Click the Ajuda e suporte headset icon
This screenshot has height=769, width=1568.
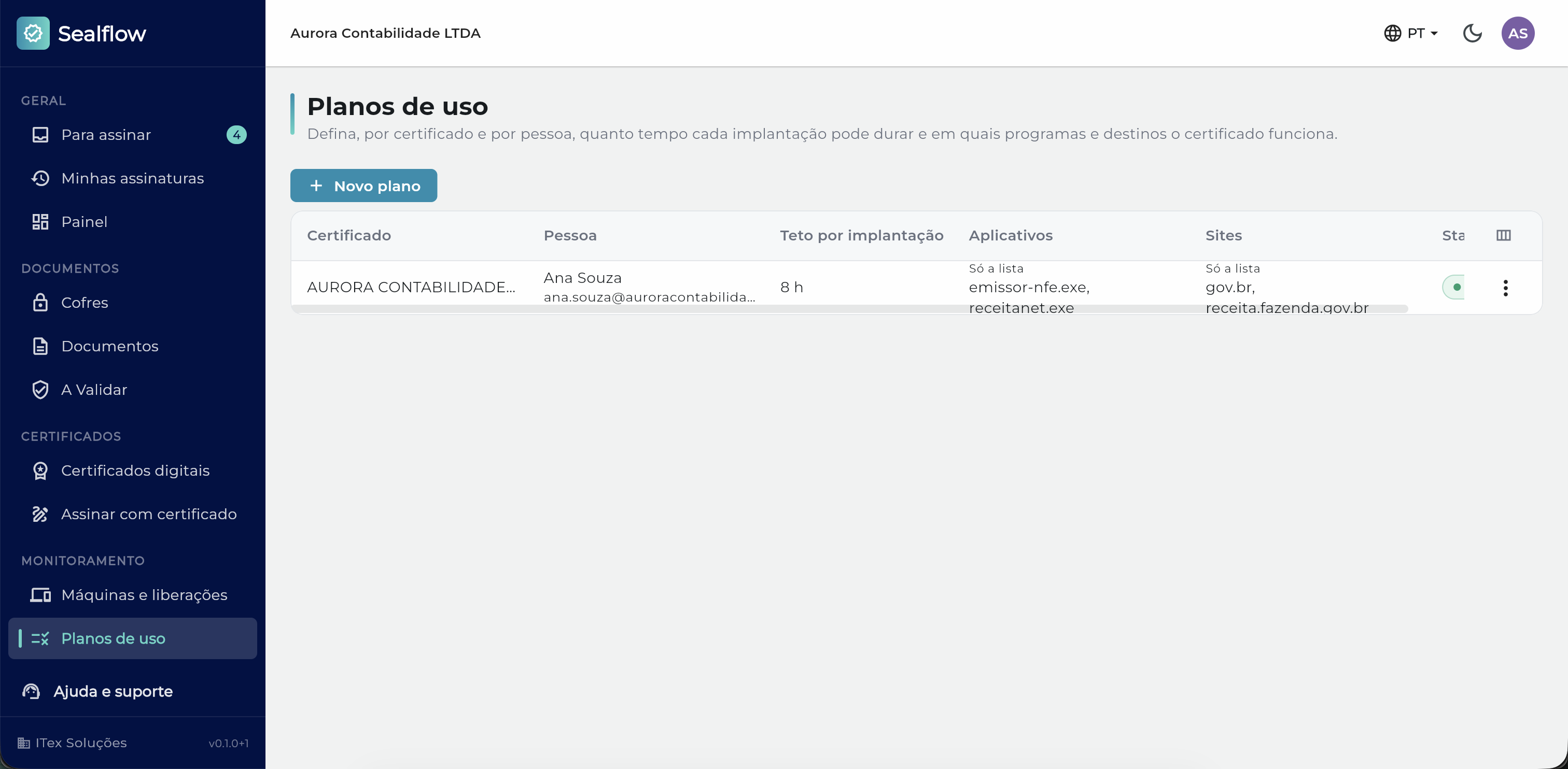click(x=31, y=691)
